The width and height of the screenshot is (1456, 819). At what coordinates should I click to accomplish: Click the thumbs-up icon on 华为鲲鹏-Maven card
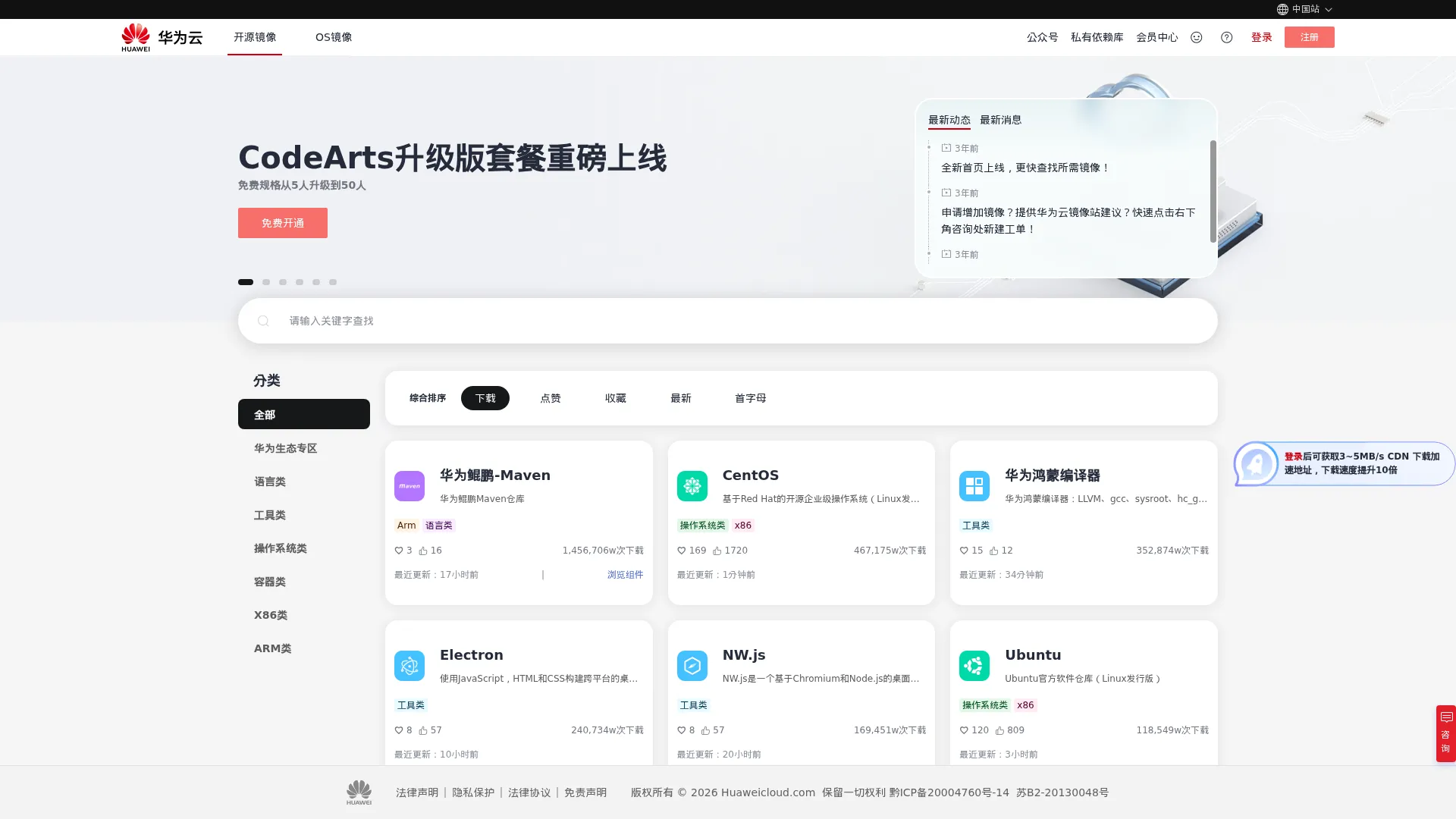click(x=423, y=551)
